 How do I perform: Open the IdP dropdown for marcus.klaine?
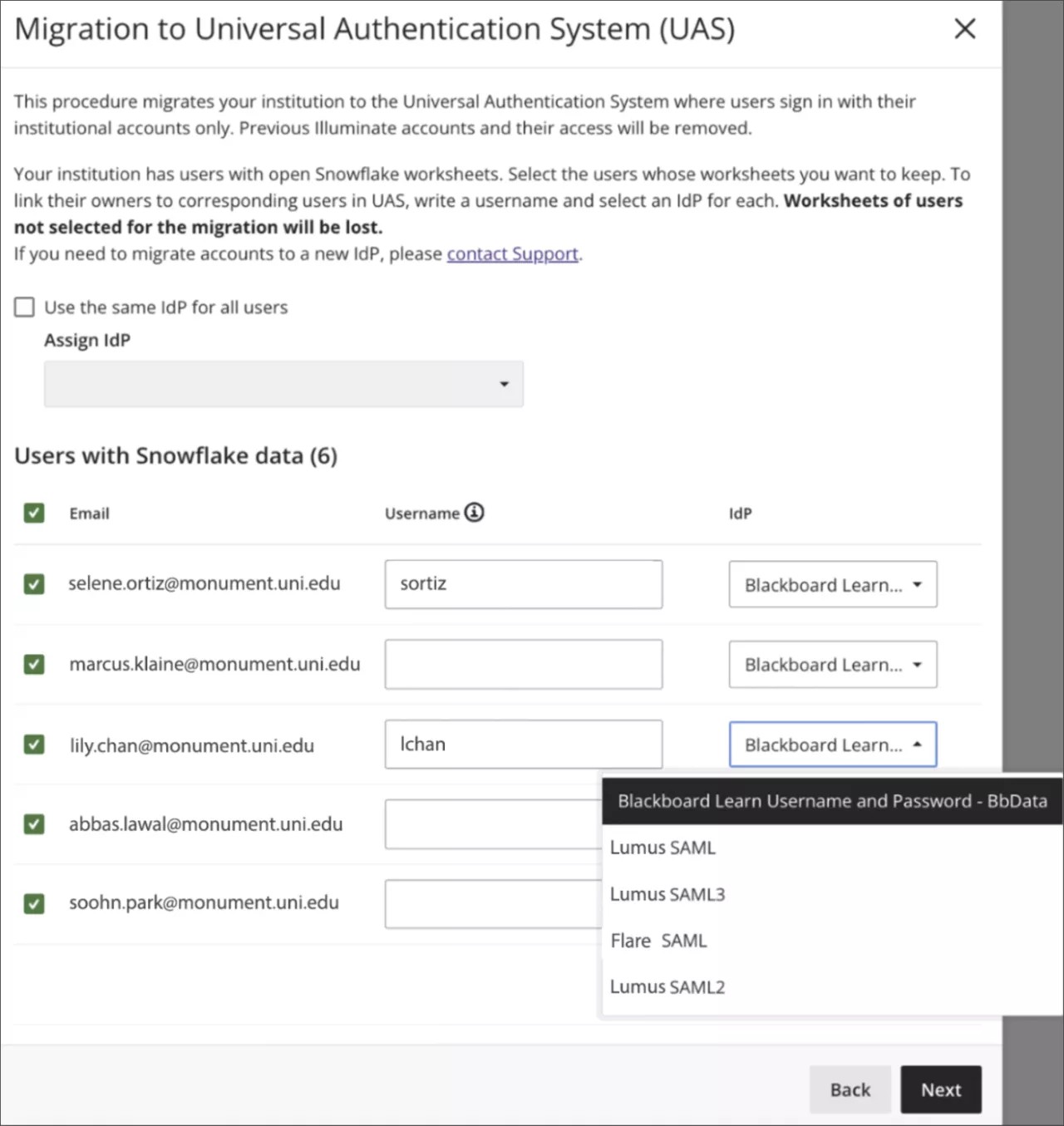832,665
